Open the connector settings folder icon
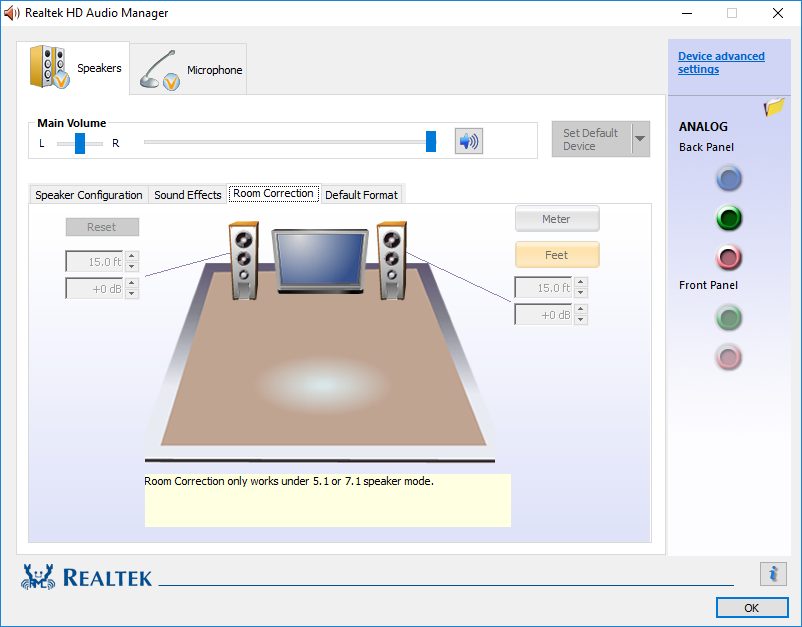 coord(774,107)
